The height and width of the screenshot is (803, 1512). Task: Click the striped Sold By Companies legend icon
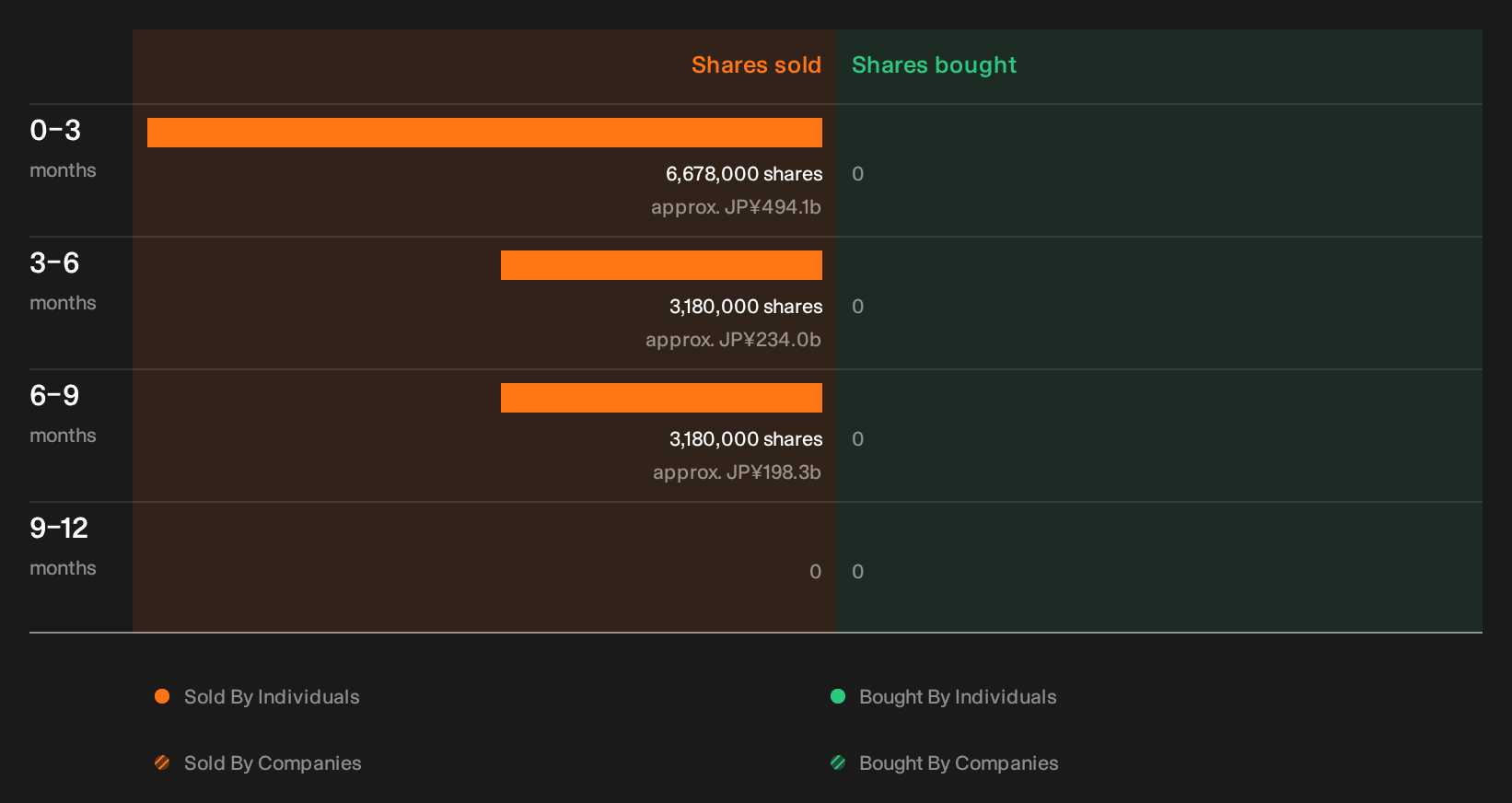(162, 762)
